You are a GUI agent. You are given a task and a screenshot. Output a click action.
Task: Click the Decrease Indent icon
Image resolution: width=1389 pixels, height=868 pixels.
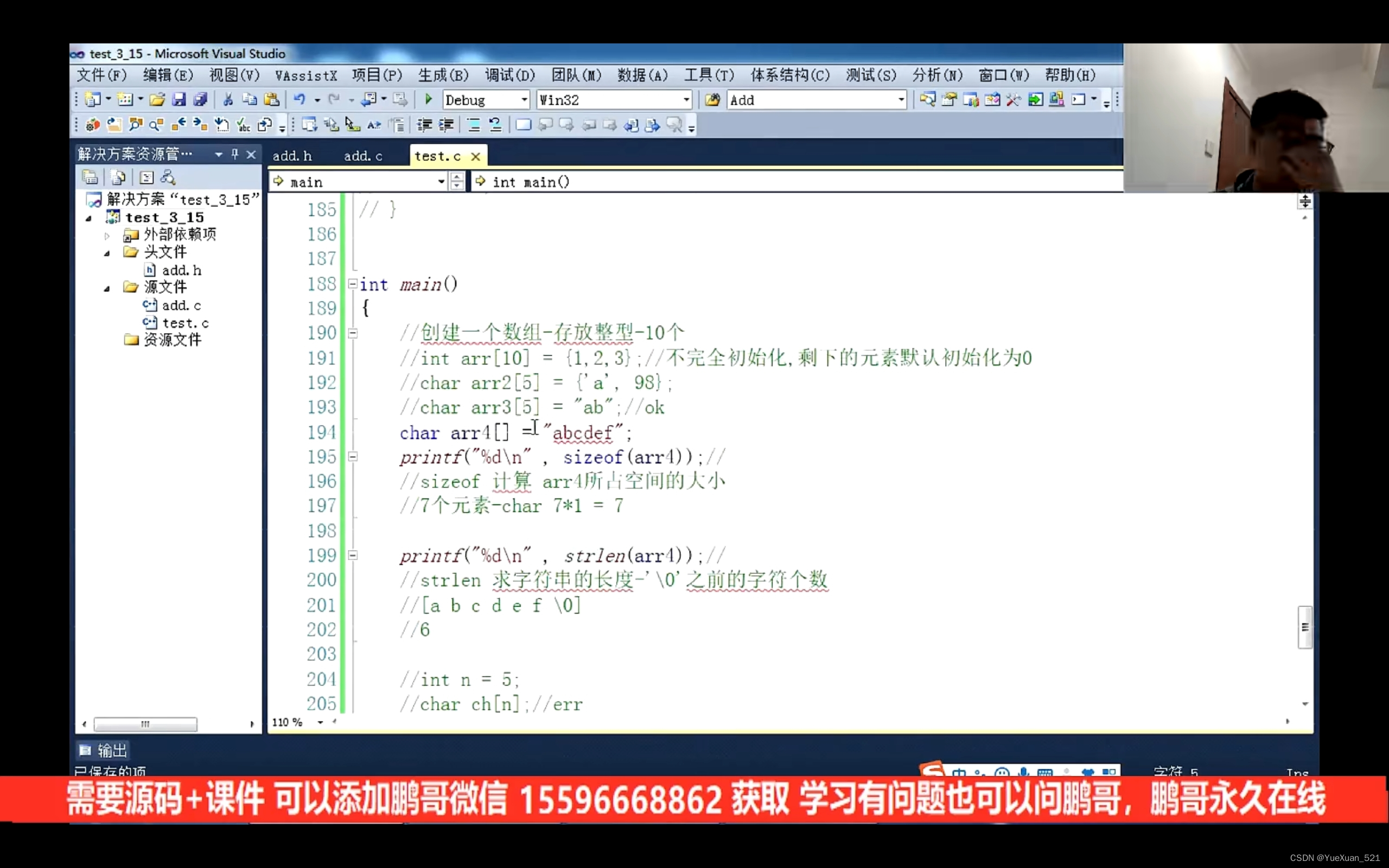click(425, 125)
